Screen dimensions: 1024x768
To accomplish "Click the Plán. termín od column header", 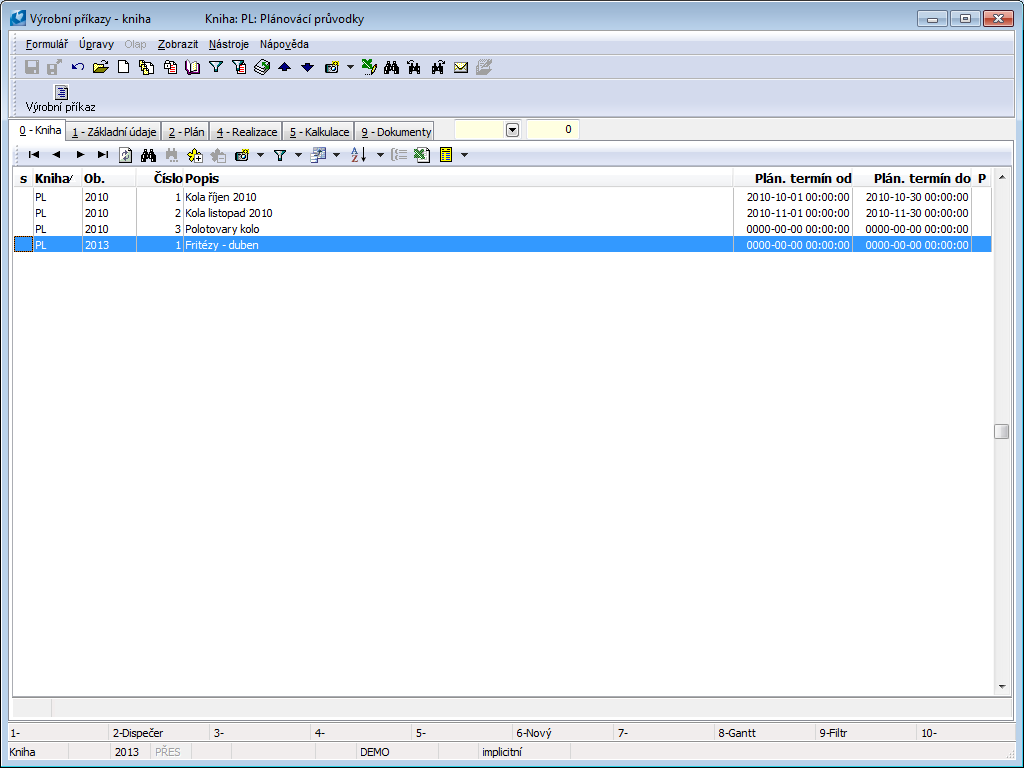I will coord(802,178).
